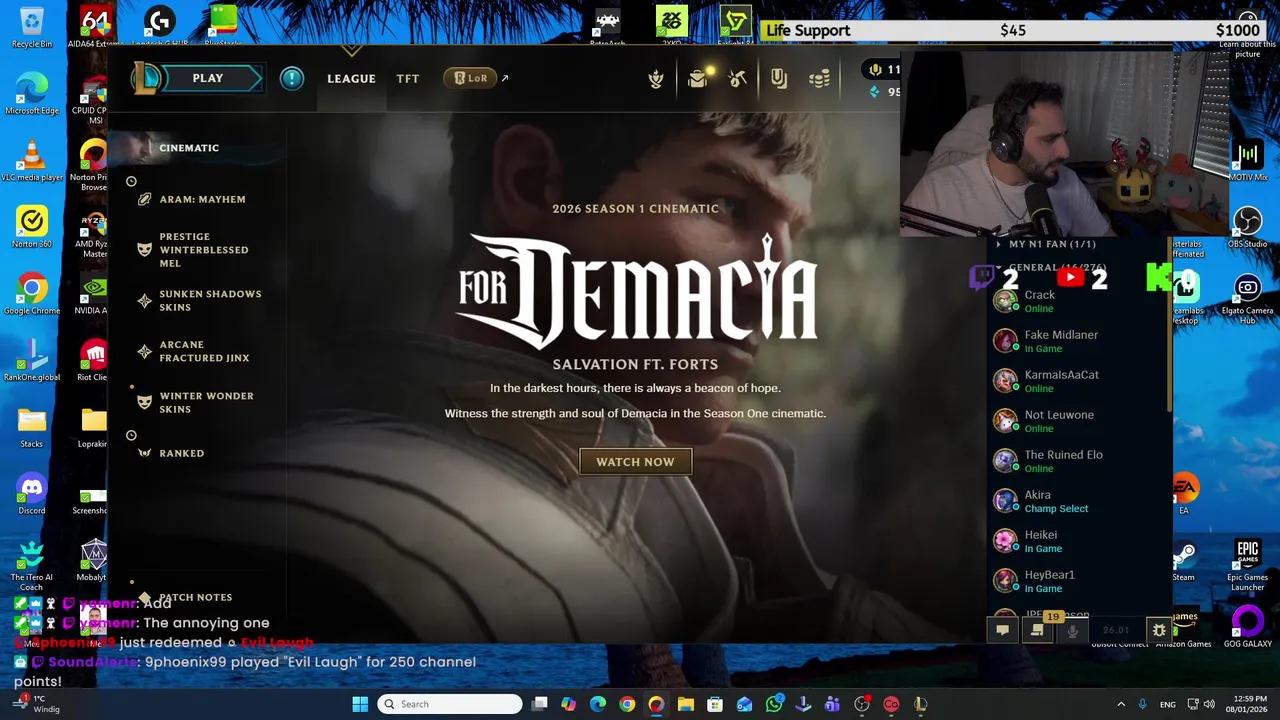Image resolution: width=1280 pixels, height=720 pixels.
Task: Open the Clash banner icon
Action: point(779,78)
